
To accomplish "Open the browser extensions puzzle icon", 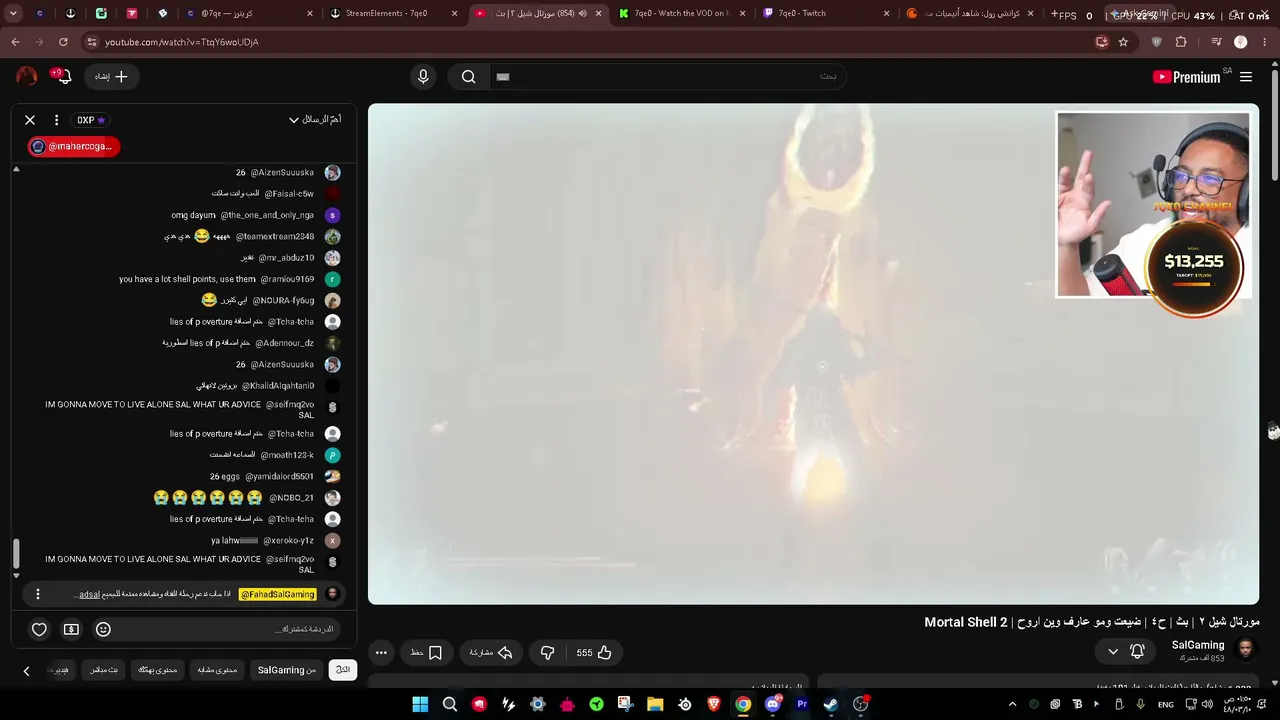I will tap(1181, 42).
